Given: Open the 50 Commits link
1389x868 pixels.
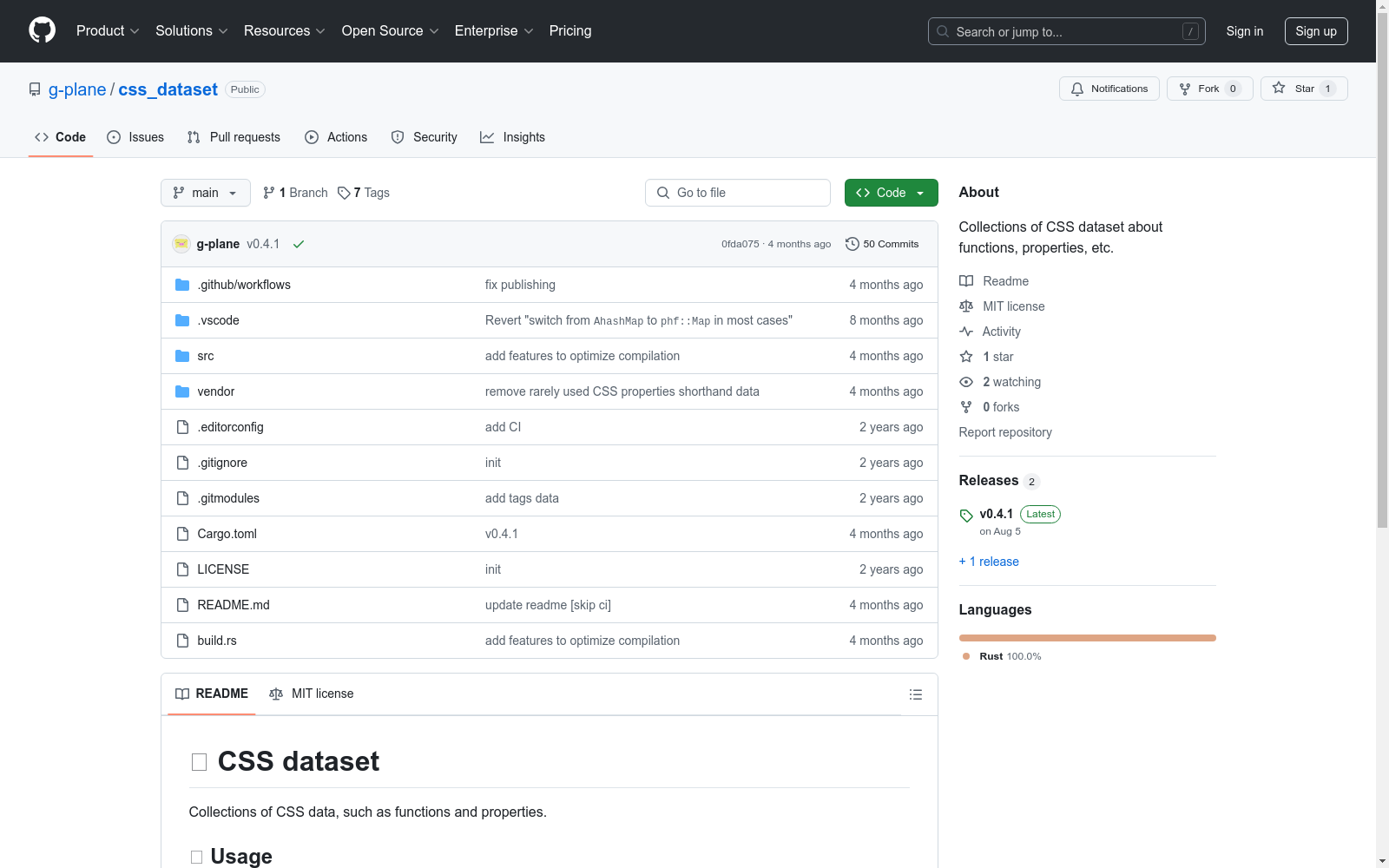Looking at the screenshot, I should (x=882, y=244).
